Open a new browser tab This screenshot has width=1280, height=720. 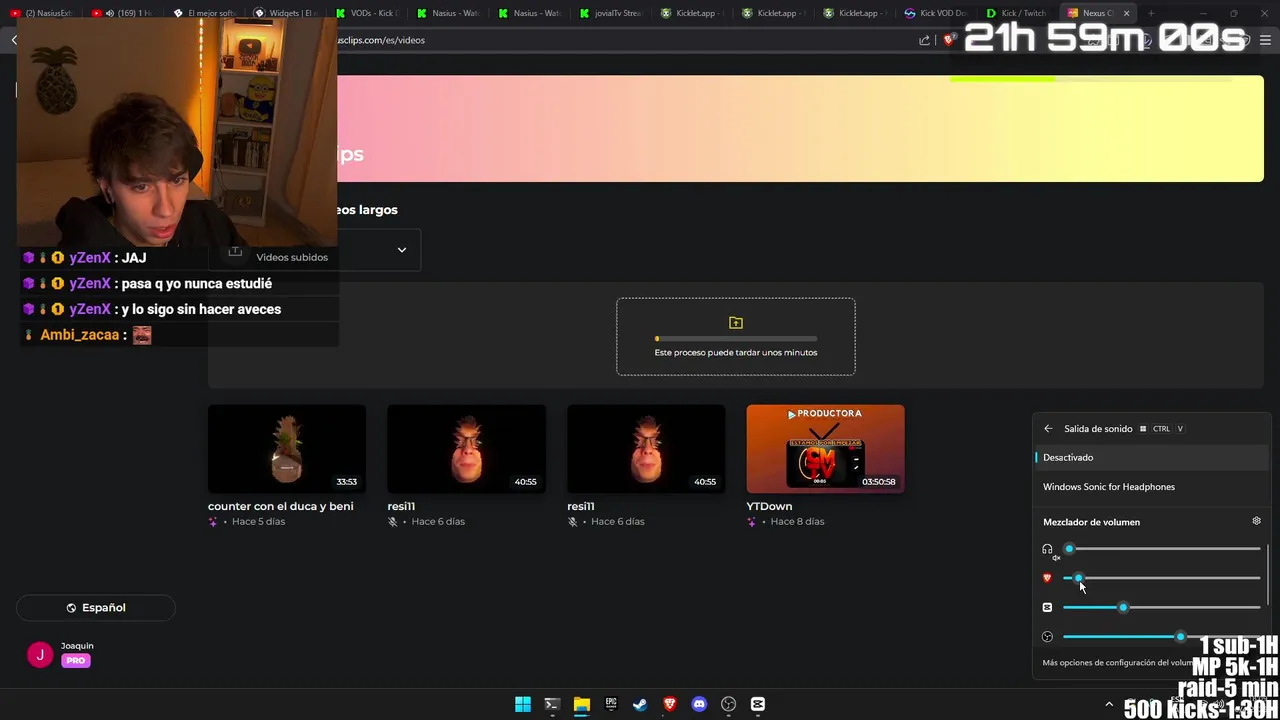(1151, 13)
